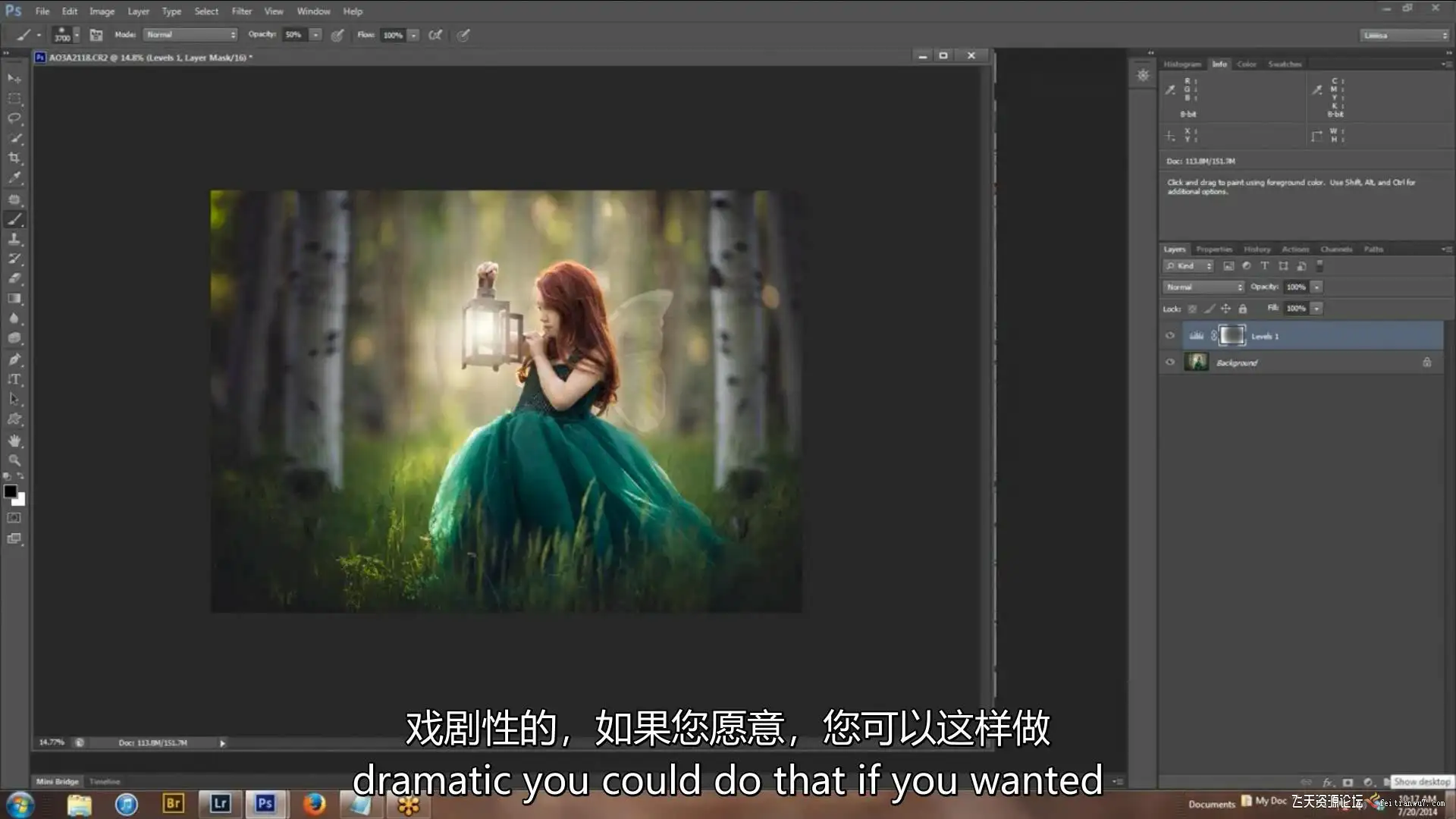Select the Gradient tool
The image size is (1456, 819).
click(x=14, y=299)
